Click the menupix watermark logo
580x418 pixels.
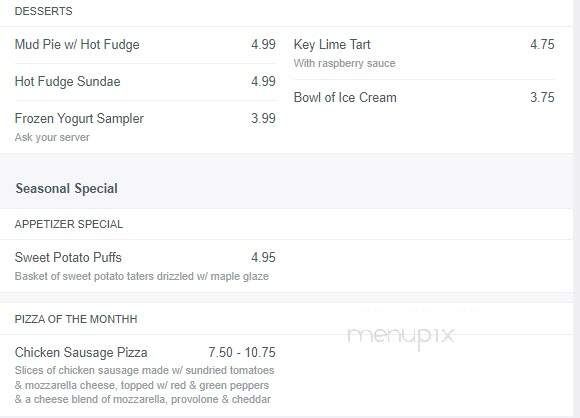click(401, 336)
